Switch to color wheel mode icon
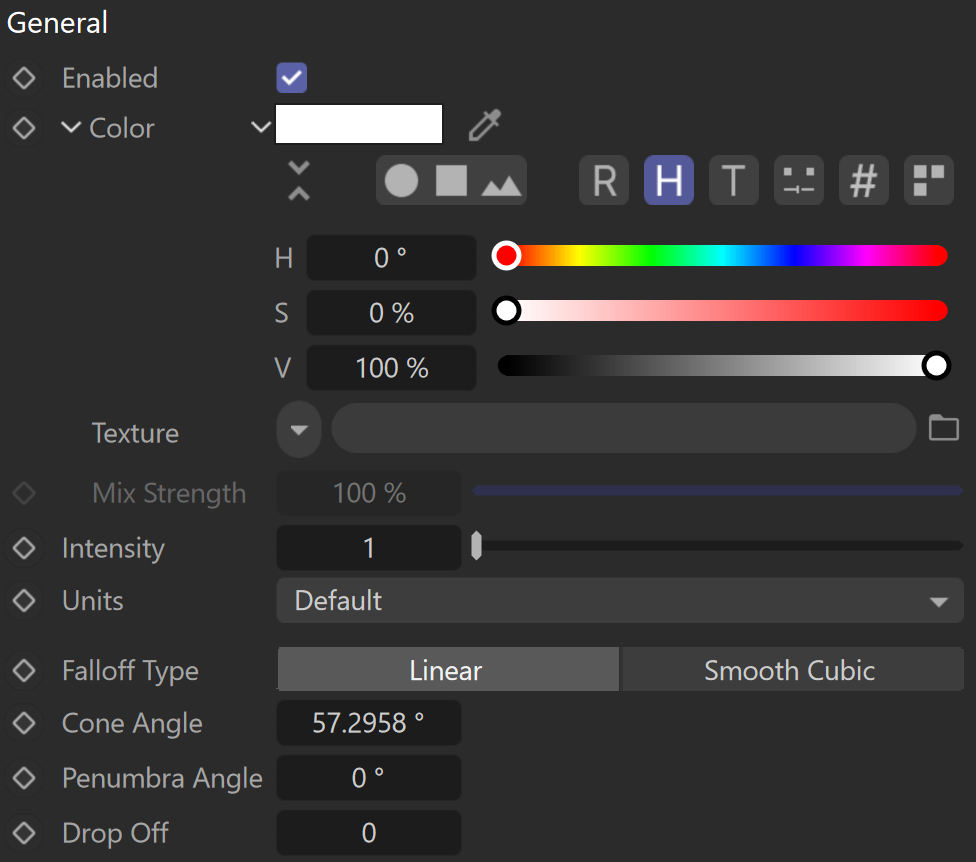Screen dimensions: 976x862 [x=401, y=180]
